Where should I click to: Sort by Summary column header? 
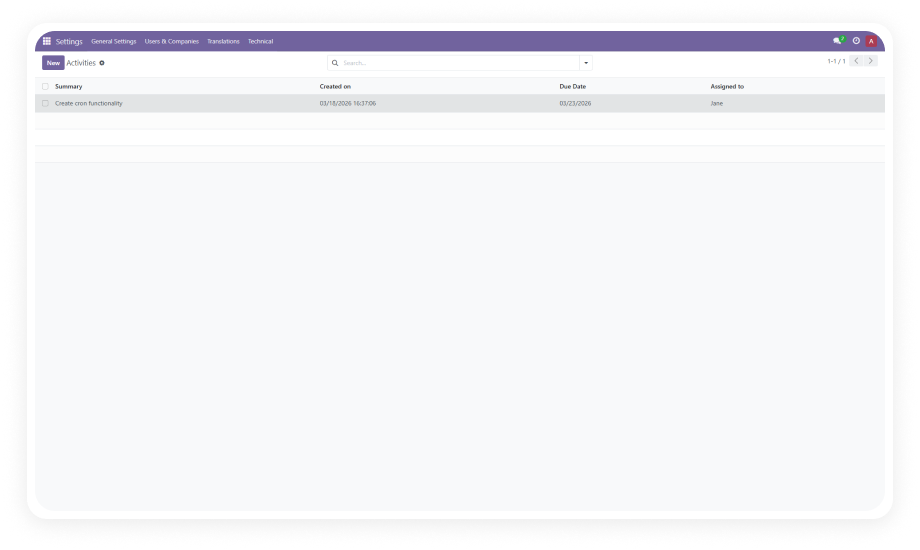[x=69, y=86]
